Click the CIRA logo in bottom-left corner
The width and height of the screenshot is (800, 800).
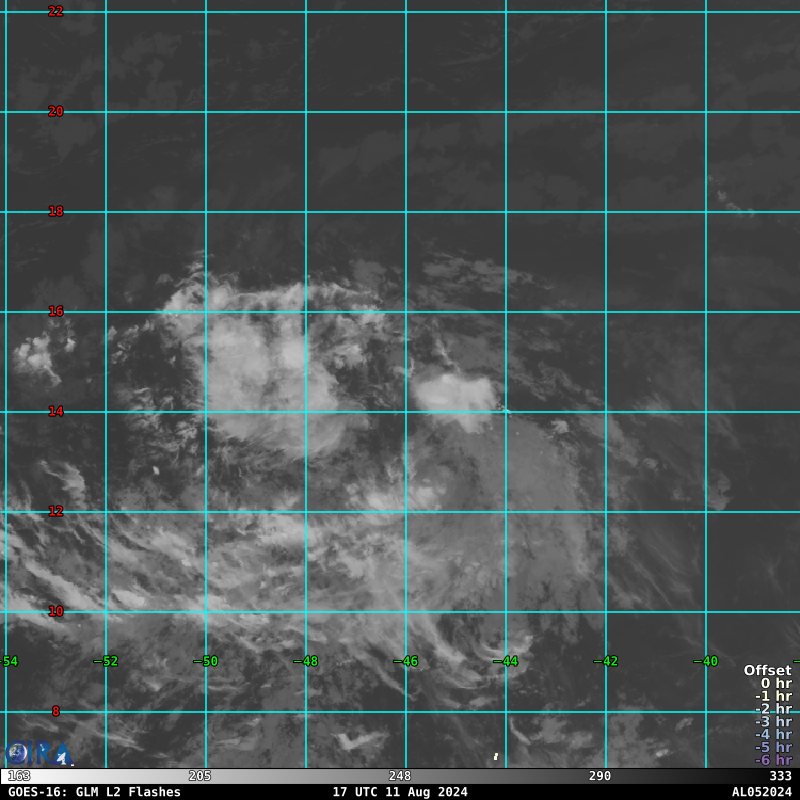click(x=38, y=752)
